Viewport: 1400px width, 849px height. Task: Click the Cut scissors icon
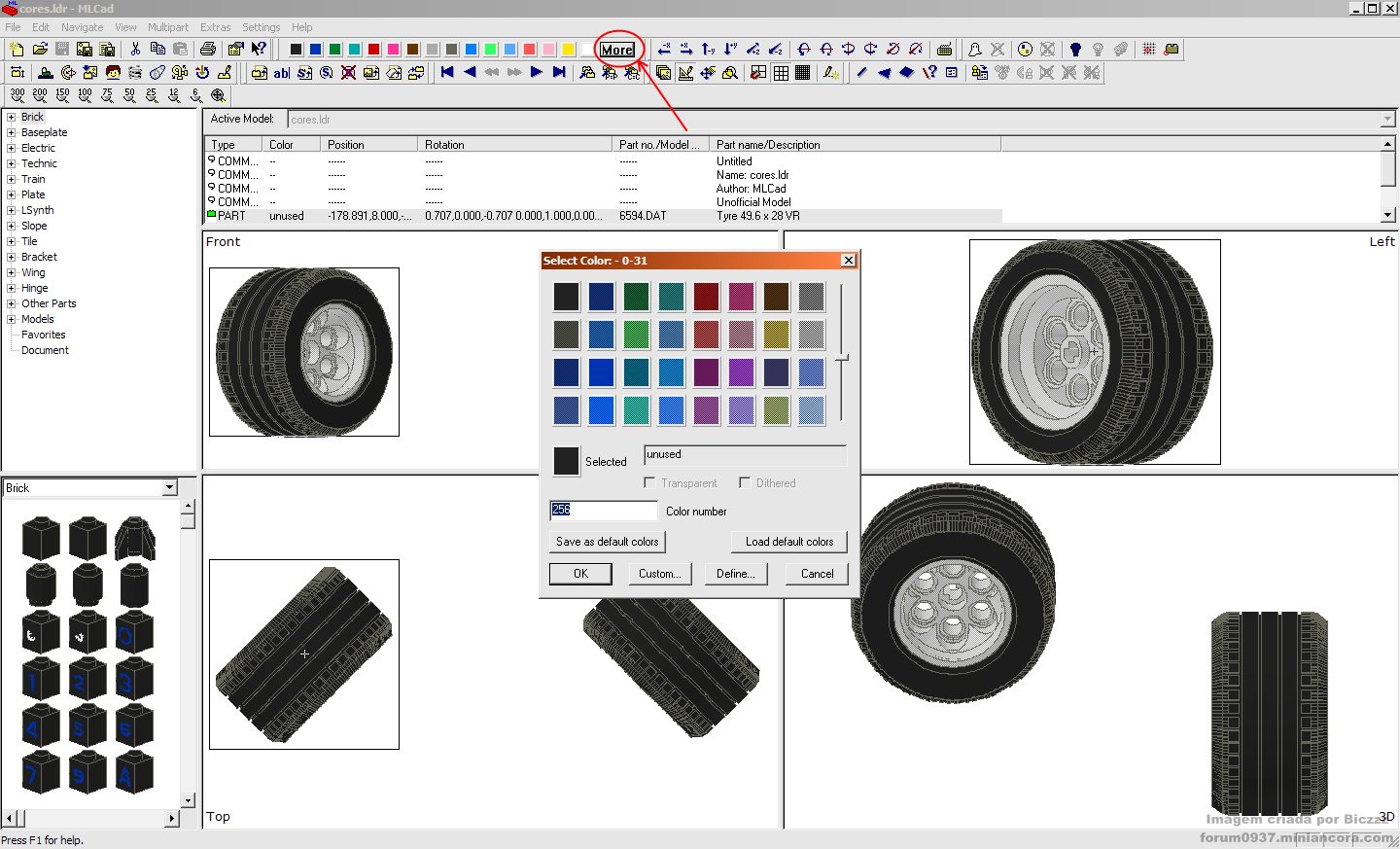click(x=135, y=49)
